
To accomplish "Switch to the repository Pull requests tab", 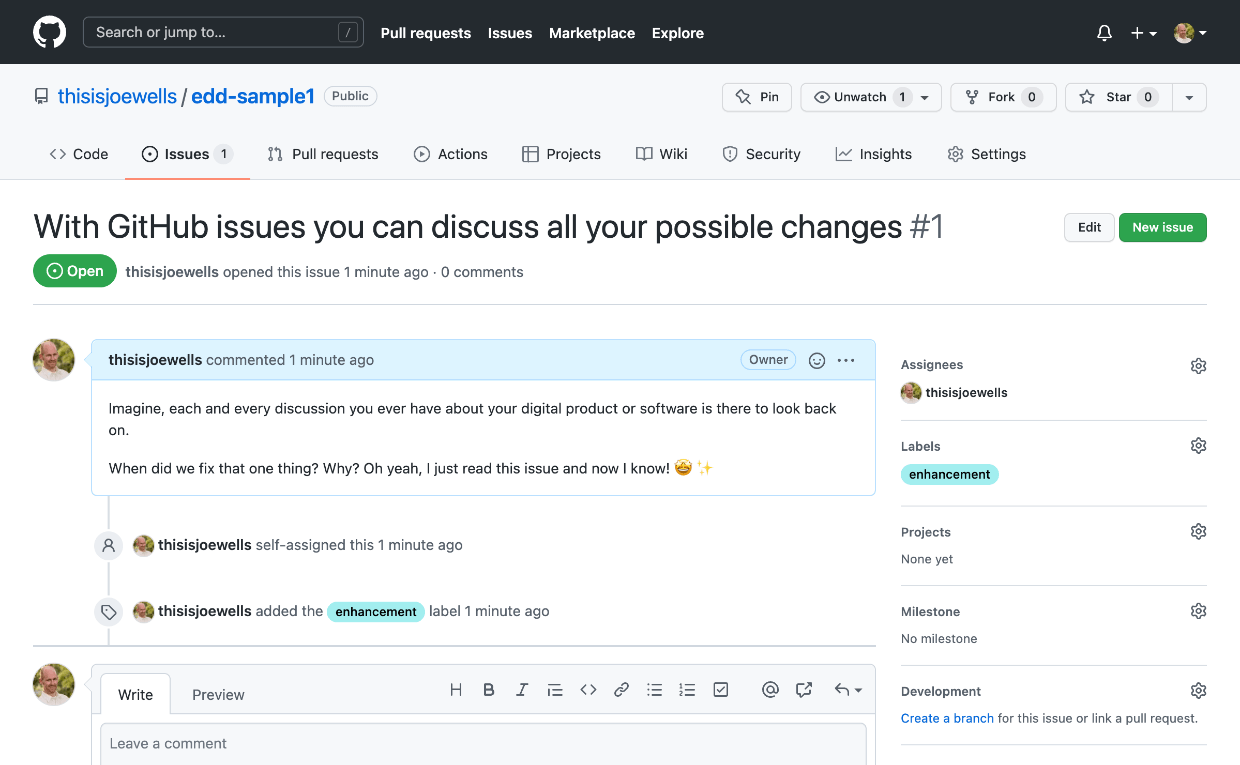I will click(x=323, y=154).
